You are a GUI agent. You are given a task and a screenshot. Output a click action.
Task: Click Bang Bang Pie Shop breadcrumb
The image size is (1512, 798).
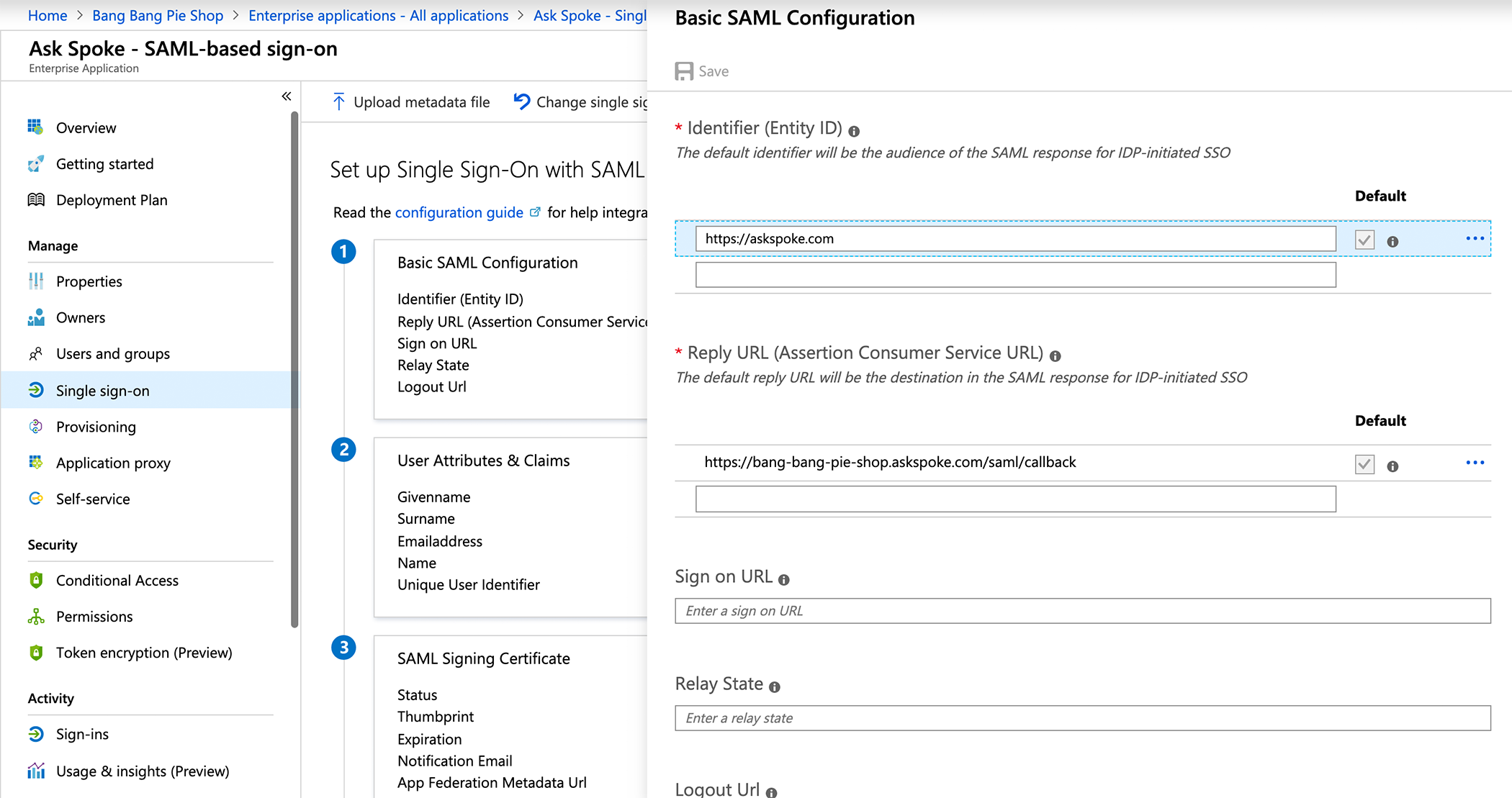pos(158,15)
